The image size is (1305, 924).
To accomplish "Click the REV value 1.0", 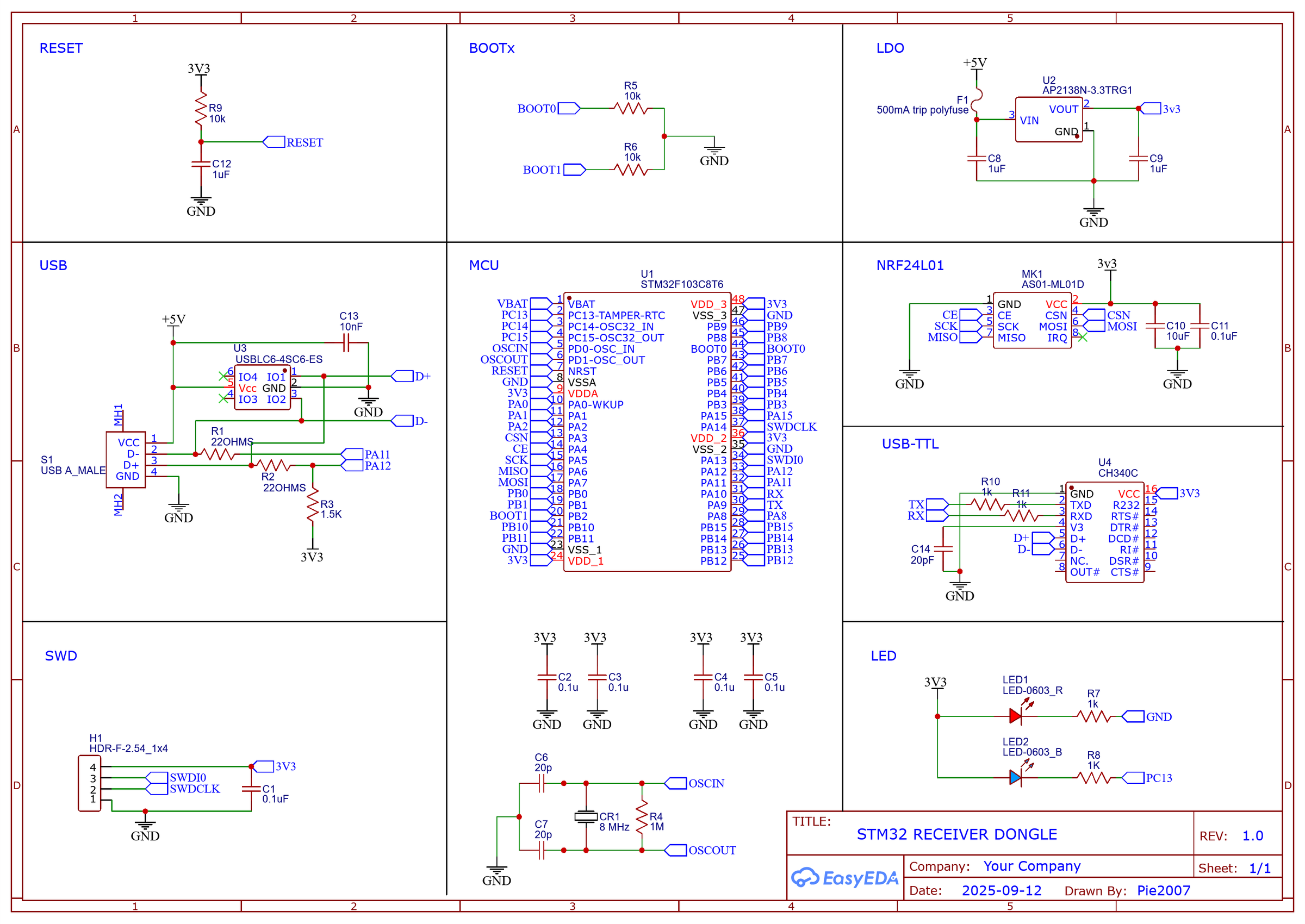I will [1253, 836].
